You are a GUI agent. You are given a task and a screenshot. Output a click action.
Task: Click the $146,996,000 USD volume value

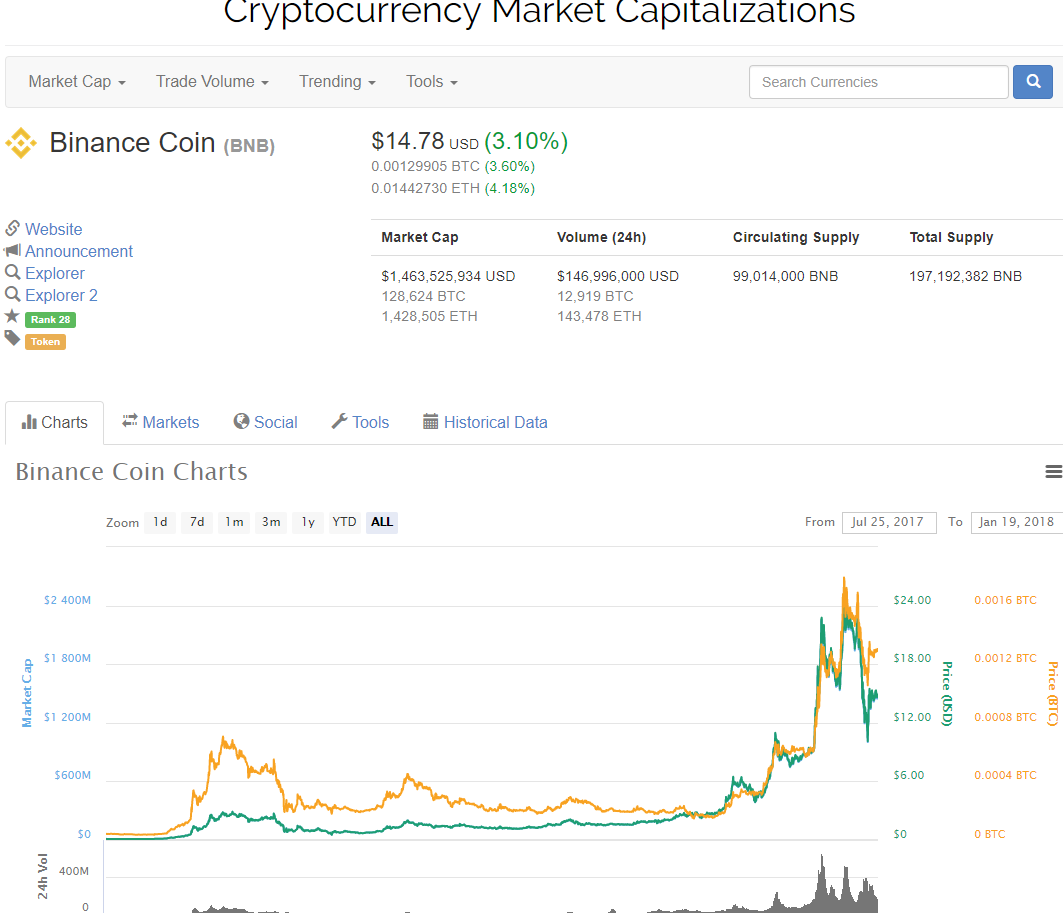tap(618, 277)
